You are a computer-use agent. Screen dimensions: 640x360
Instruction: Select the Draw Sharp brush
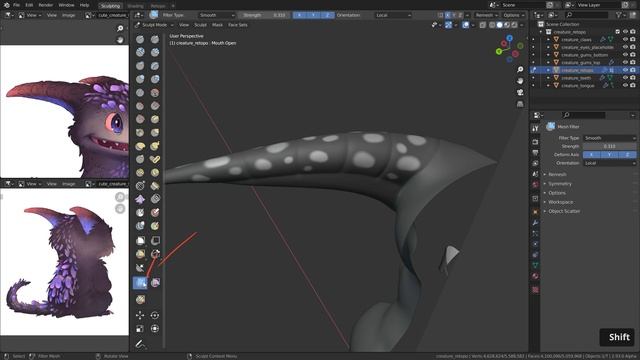click(155, 39)
